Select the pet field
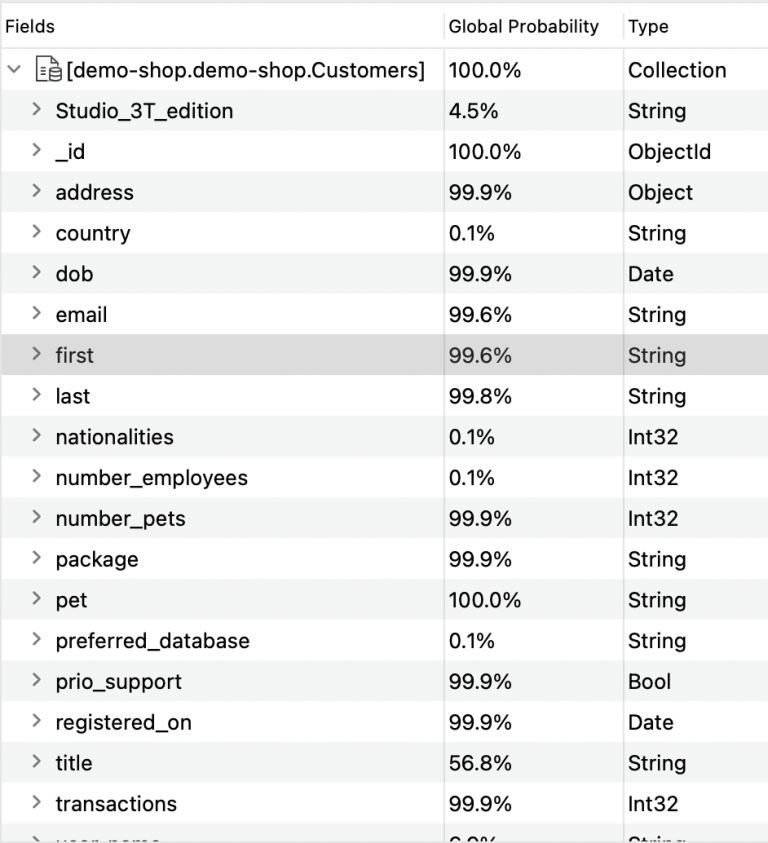The image size is (768, 843). [x=73, y=600]
